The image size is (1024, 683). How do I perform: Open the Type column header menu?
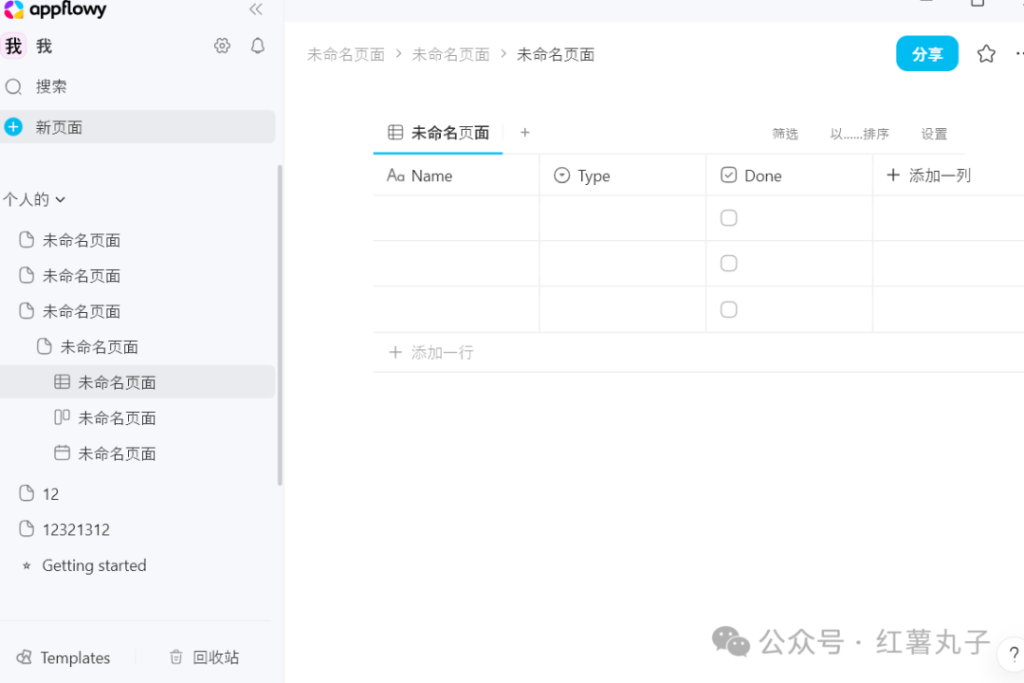coord(594,174)
